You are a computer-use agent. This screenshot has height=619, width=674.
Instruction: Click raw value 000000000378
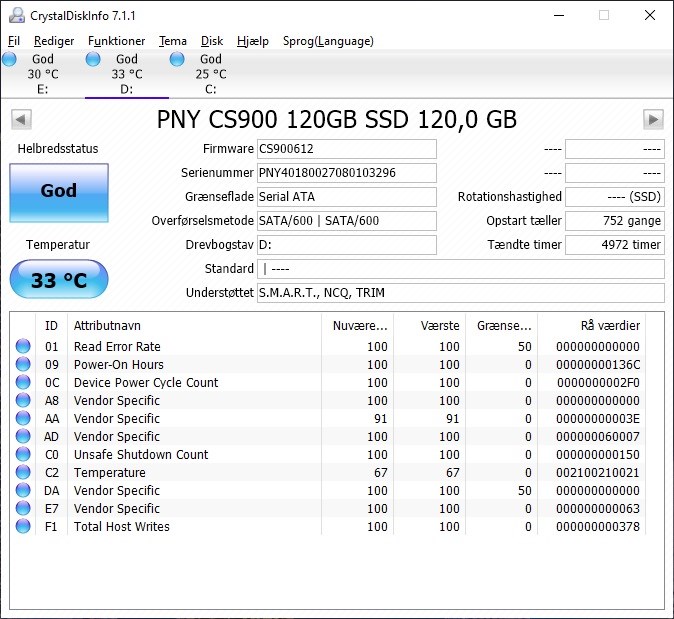[598, 527]
